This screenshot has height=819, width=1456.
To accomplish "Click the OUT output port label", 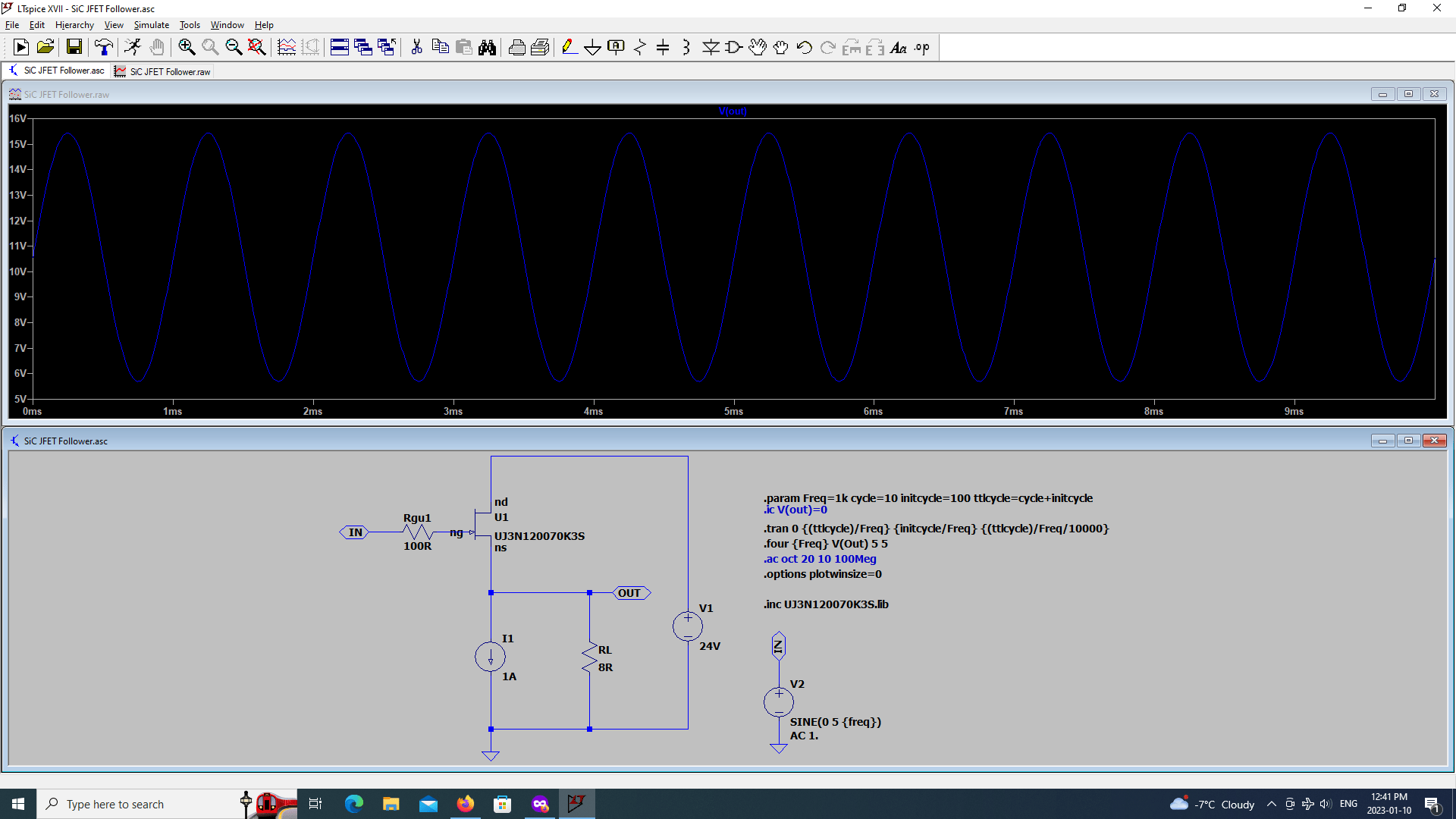I will tap(631, 593).
